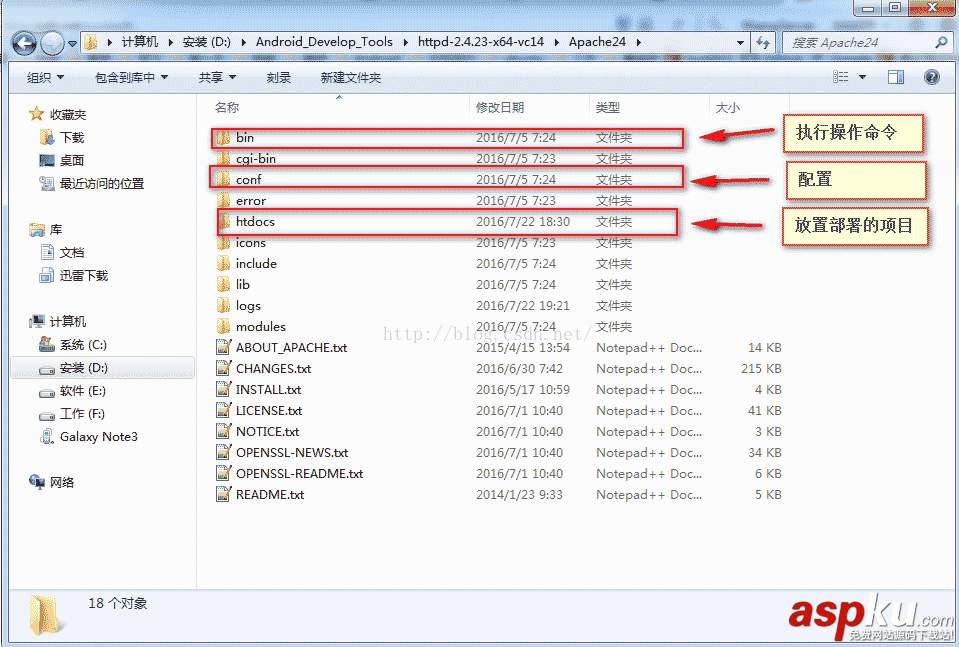Open the 组织 menu
The width and height of the screenshot is (959, 647).
coord(45,78)
